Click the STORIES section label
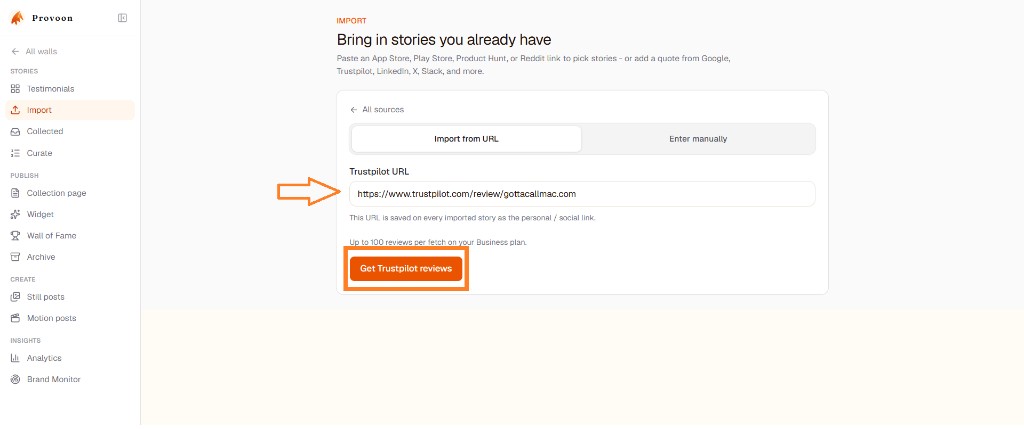The image size is (1024, 429). [24, 71]
